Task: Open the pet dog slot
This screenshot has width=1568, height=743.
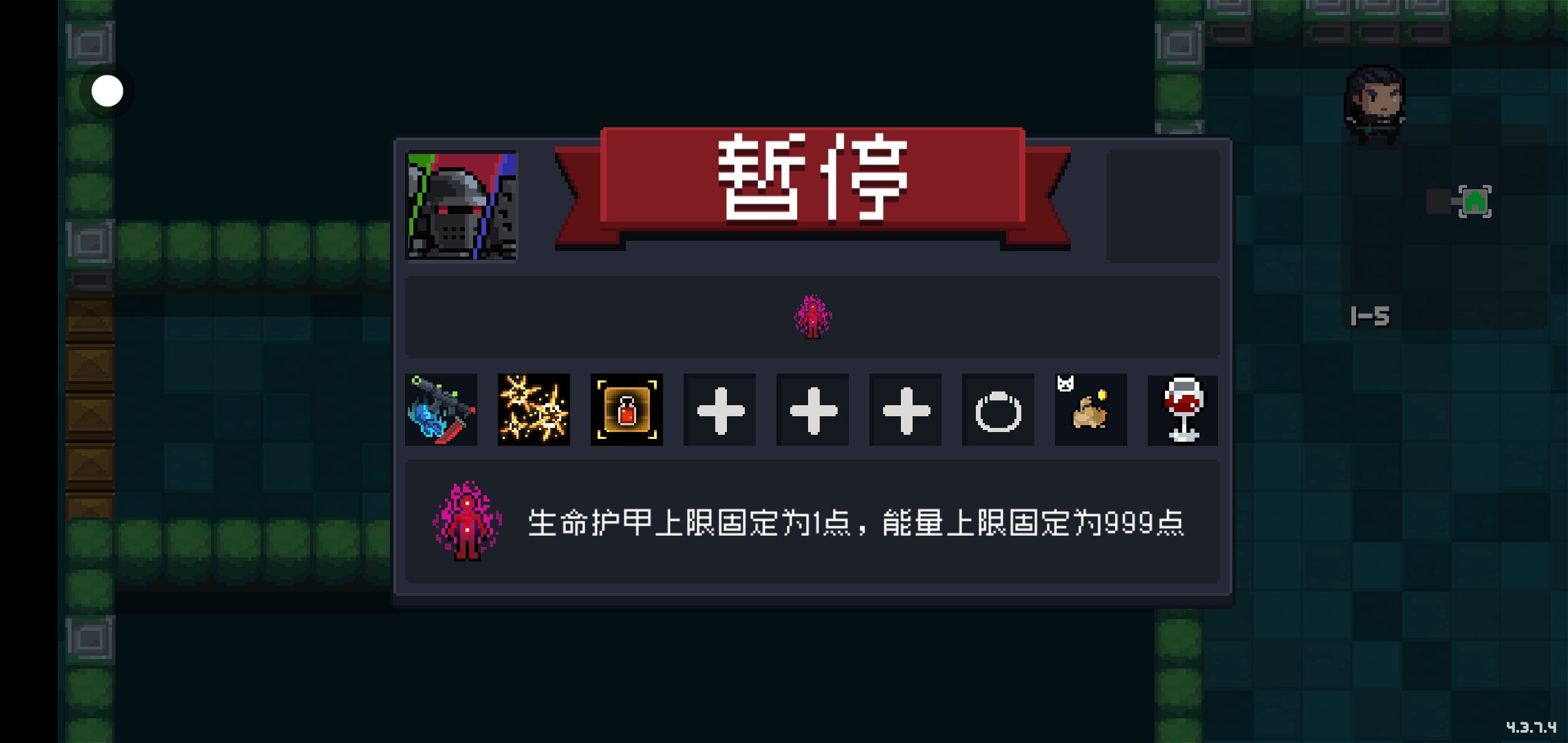Action: (1091, 410)
